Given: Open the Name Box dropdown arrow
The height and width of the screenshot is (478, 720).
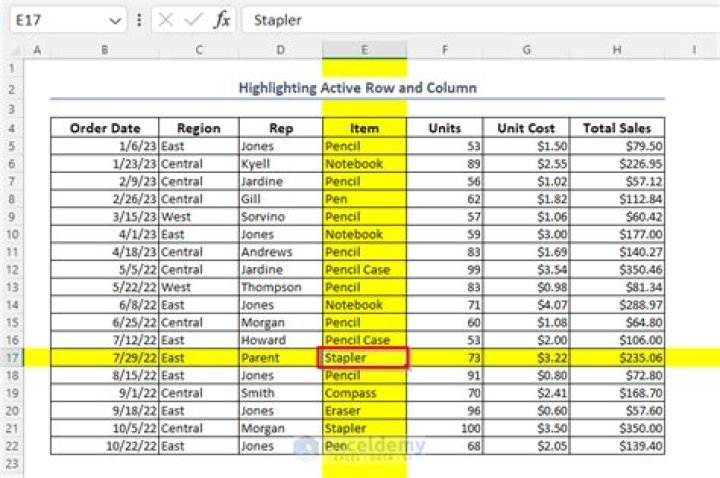Looking at the screenshot, I should pos(115,21).
